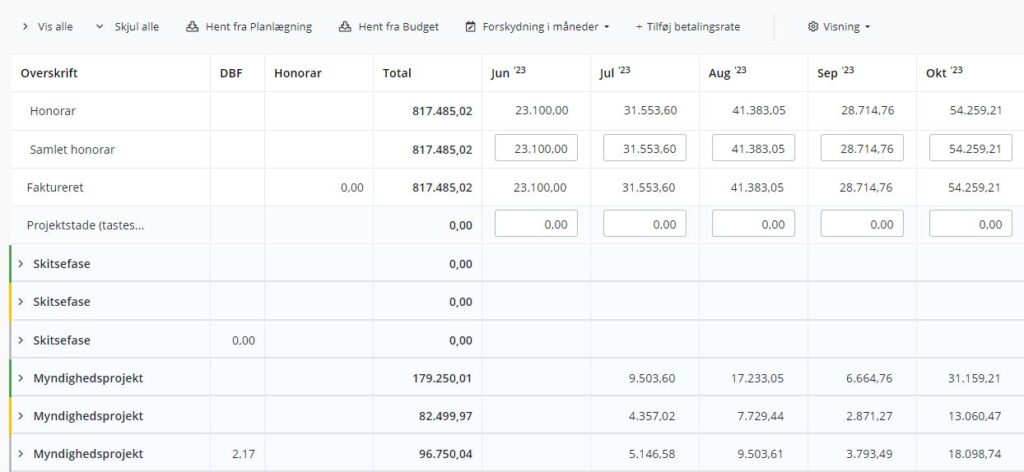The image size is (1024, 472).
Task: Click Myndighedsprojekt Okt value 31.159,21
Action: click(x=975, y=378)
